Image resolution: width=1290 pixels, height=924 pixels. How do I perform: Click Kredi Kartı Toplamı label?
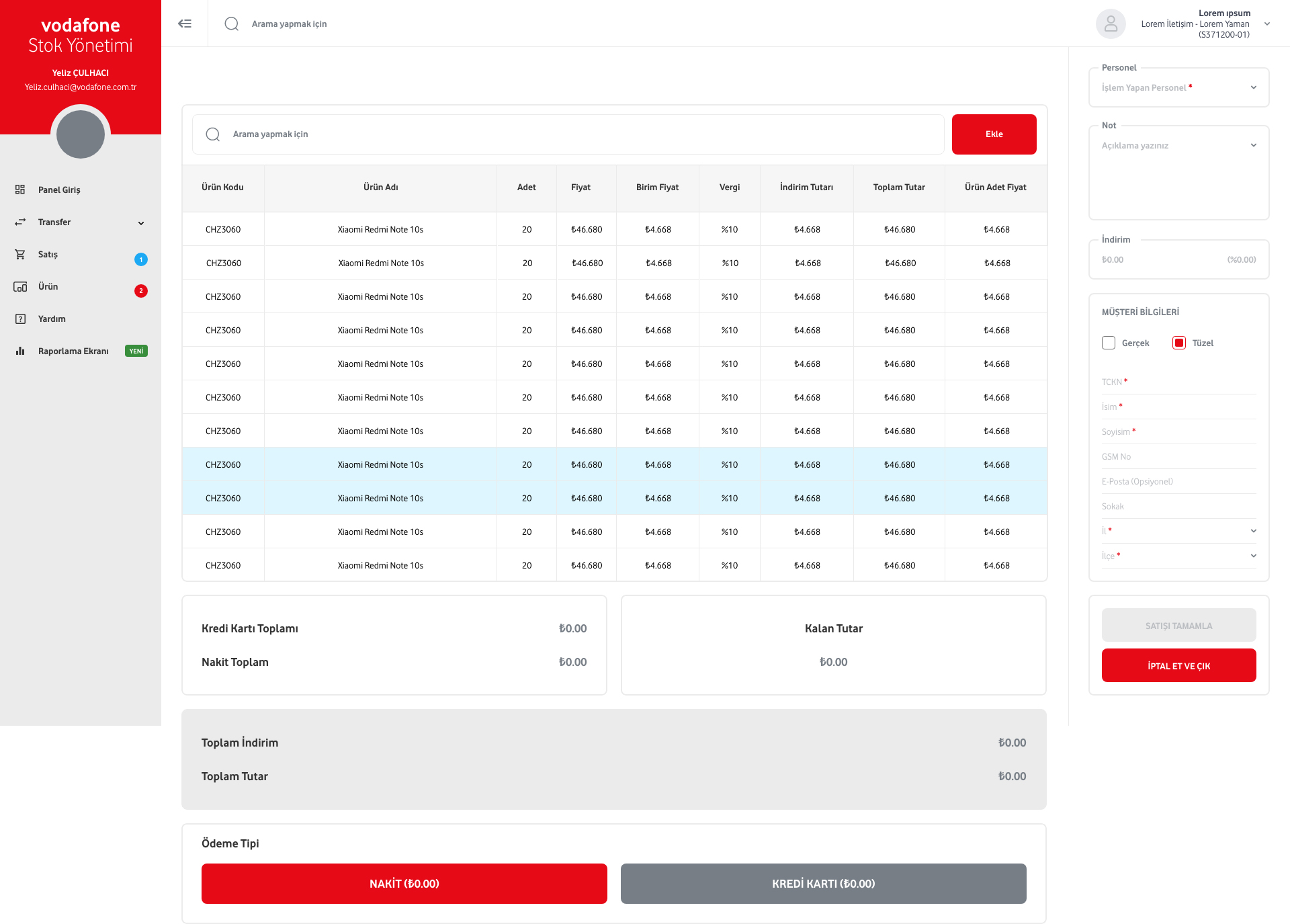coord(250,628)
